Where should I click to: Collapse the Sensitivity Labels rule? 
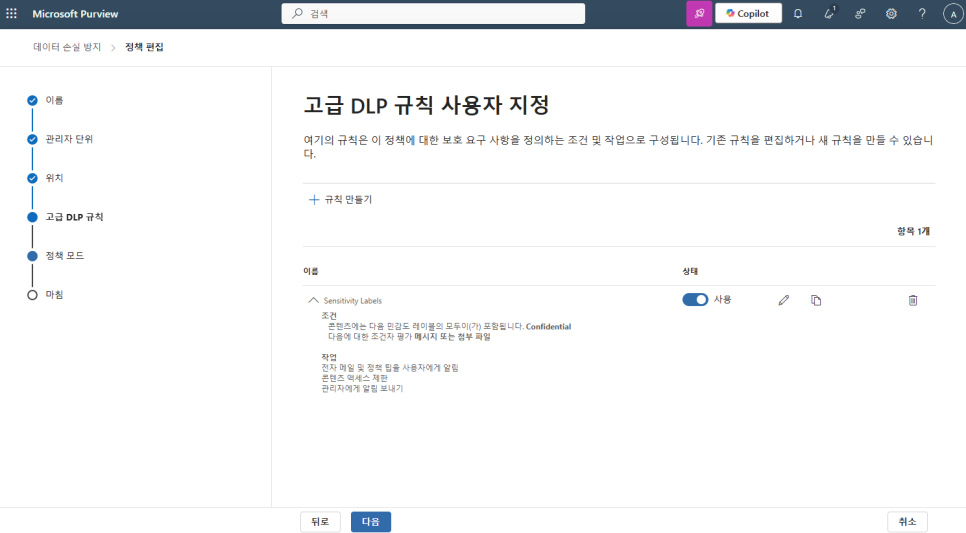pos(313,300)
